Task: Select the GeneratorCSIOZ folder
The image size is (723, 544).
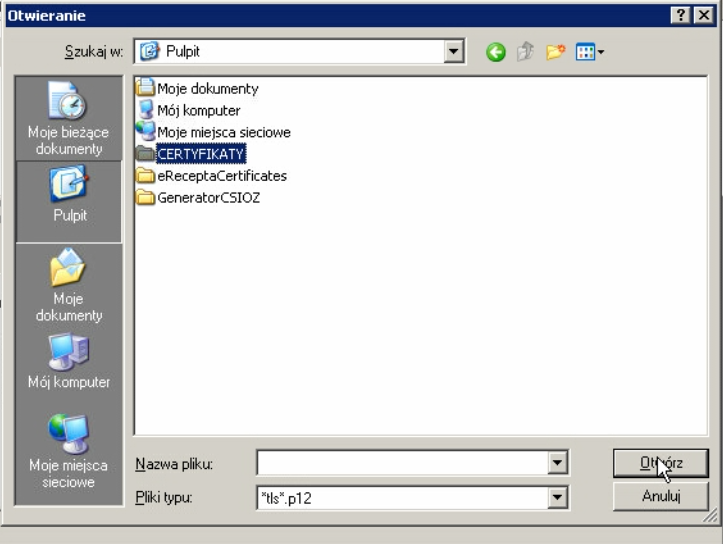Action: (207, 196)
